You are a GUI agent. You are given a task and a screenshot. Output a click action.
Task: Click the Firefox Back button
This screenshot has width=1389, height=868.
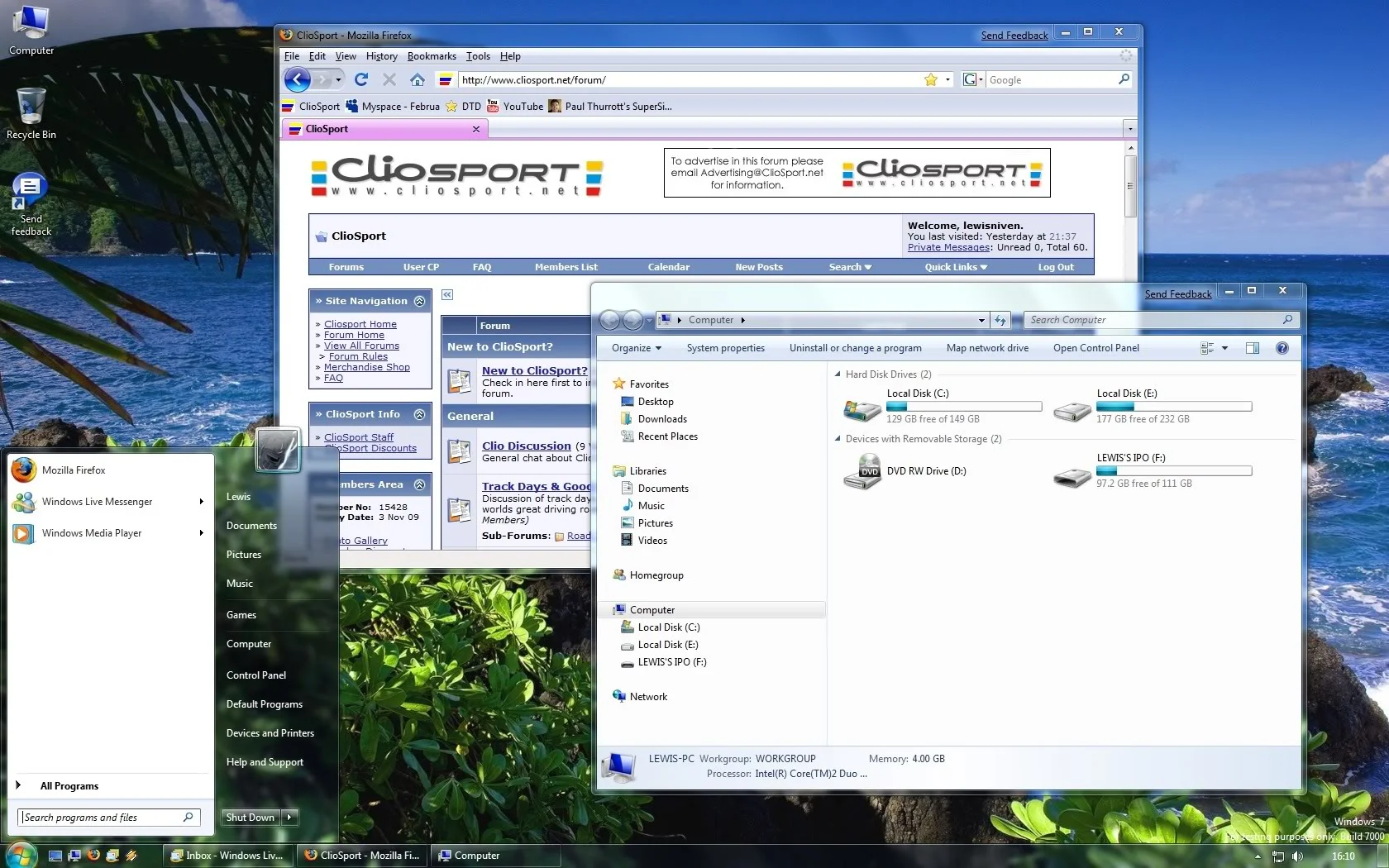(x=298, y=79)
